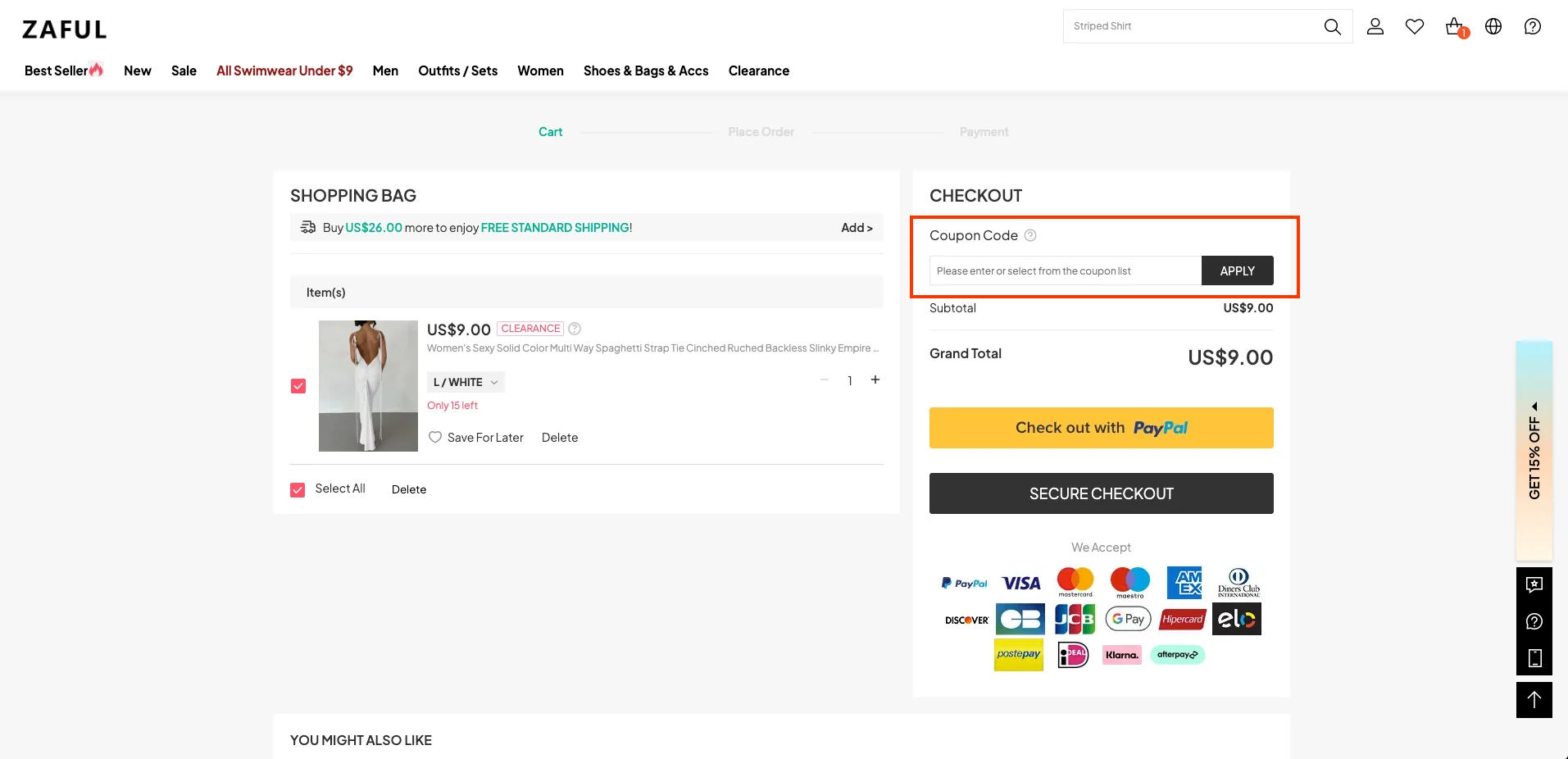Click the Maestro payment logo
1568x759 pixels.
pos(1129,583)
